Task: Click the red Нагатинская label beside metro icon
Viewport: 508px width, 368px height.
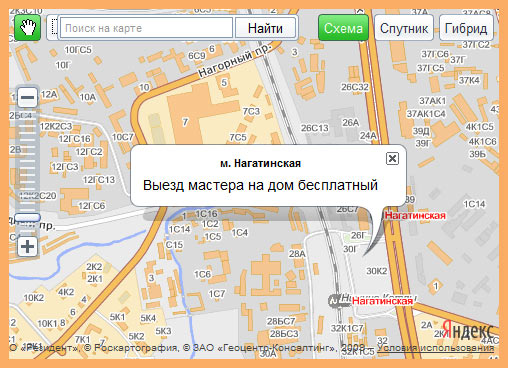Action: point(382,301)
